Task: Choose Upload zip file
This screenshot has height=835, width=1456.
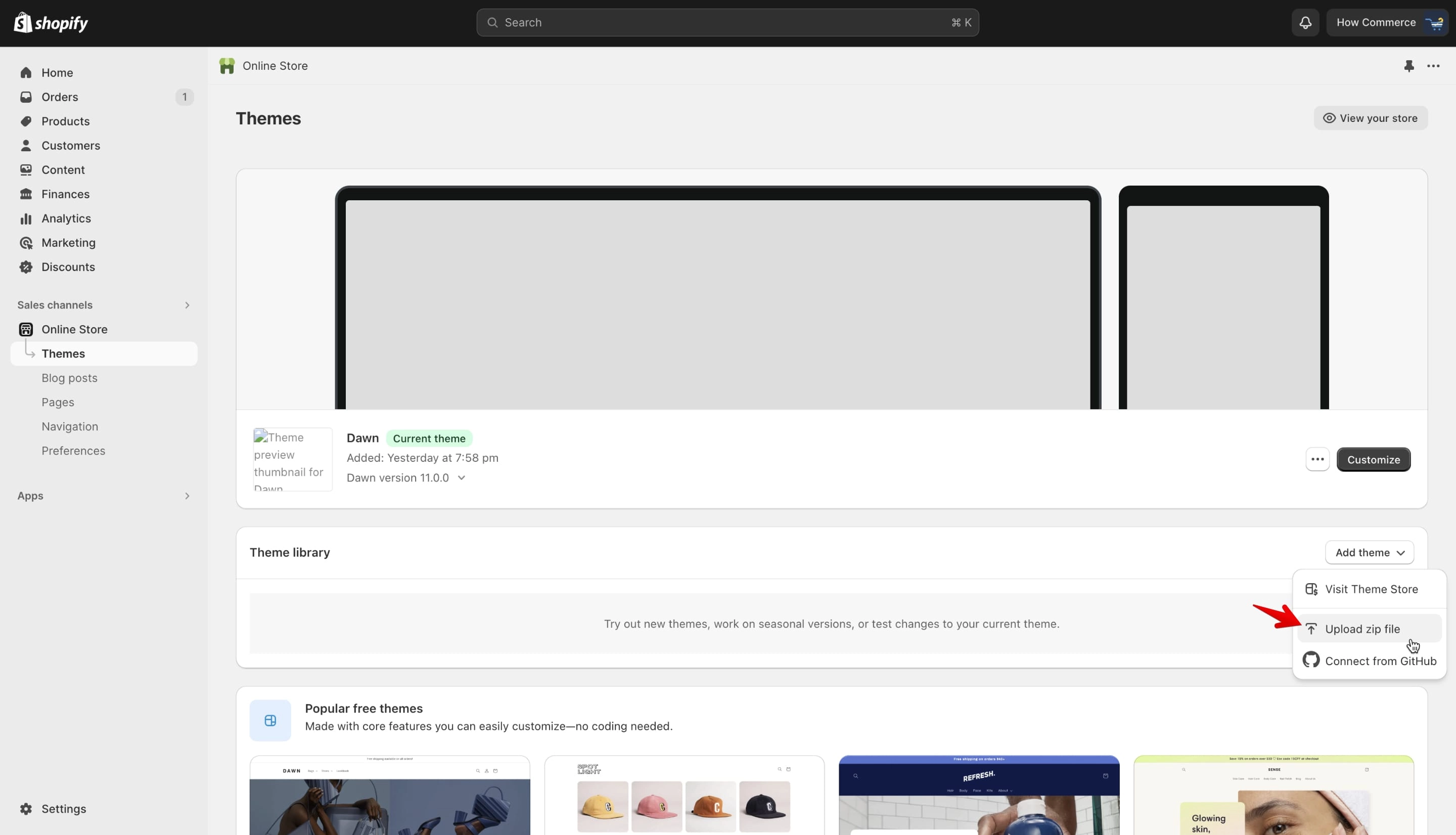Action: 1370,629
